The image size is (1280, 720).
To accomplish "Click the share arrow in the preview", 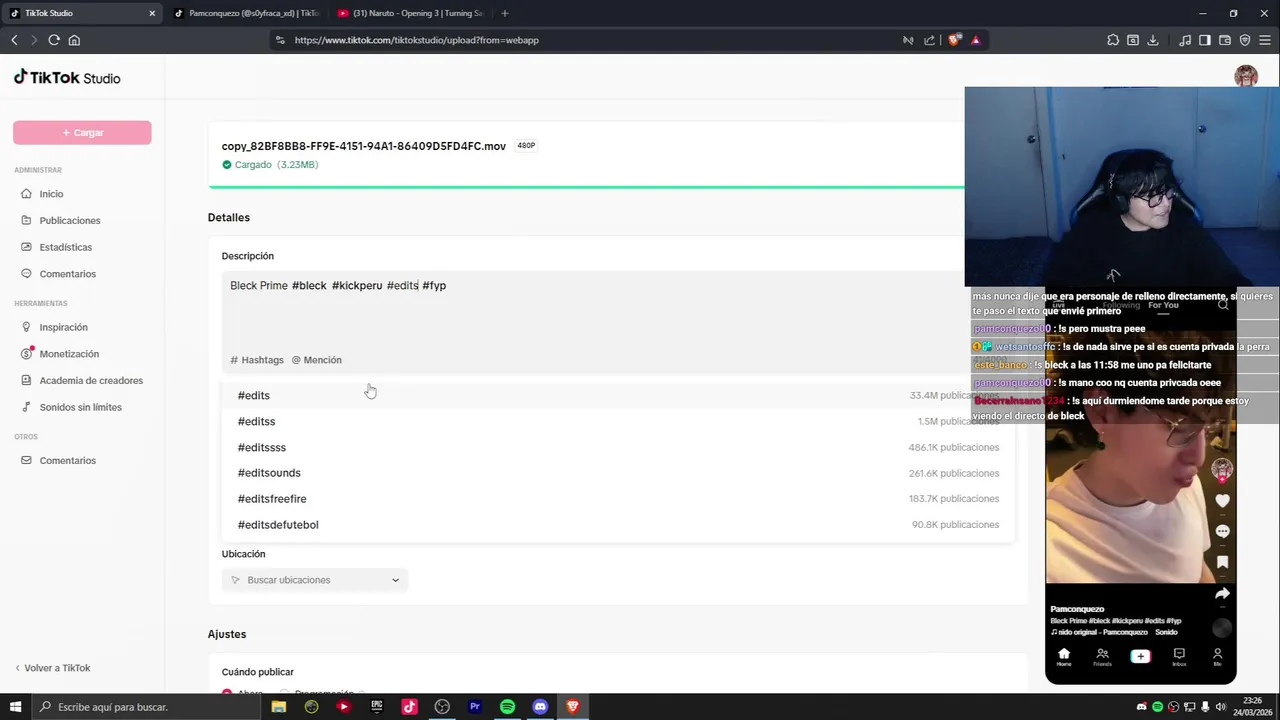I will pos(1222,594).
